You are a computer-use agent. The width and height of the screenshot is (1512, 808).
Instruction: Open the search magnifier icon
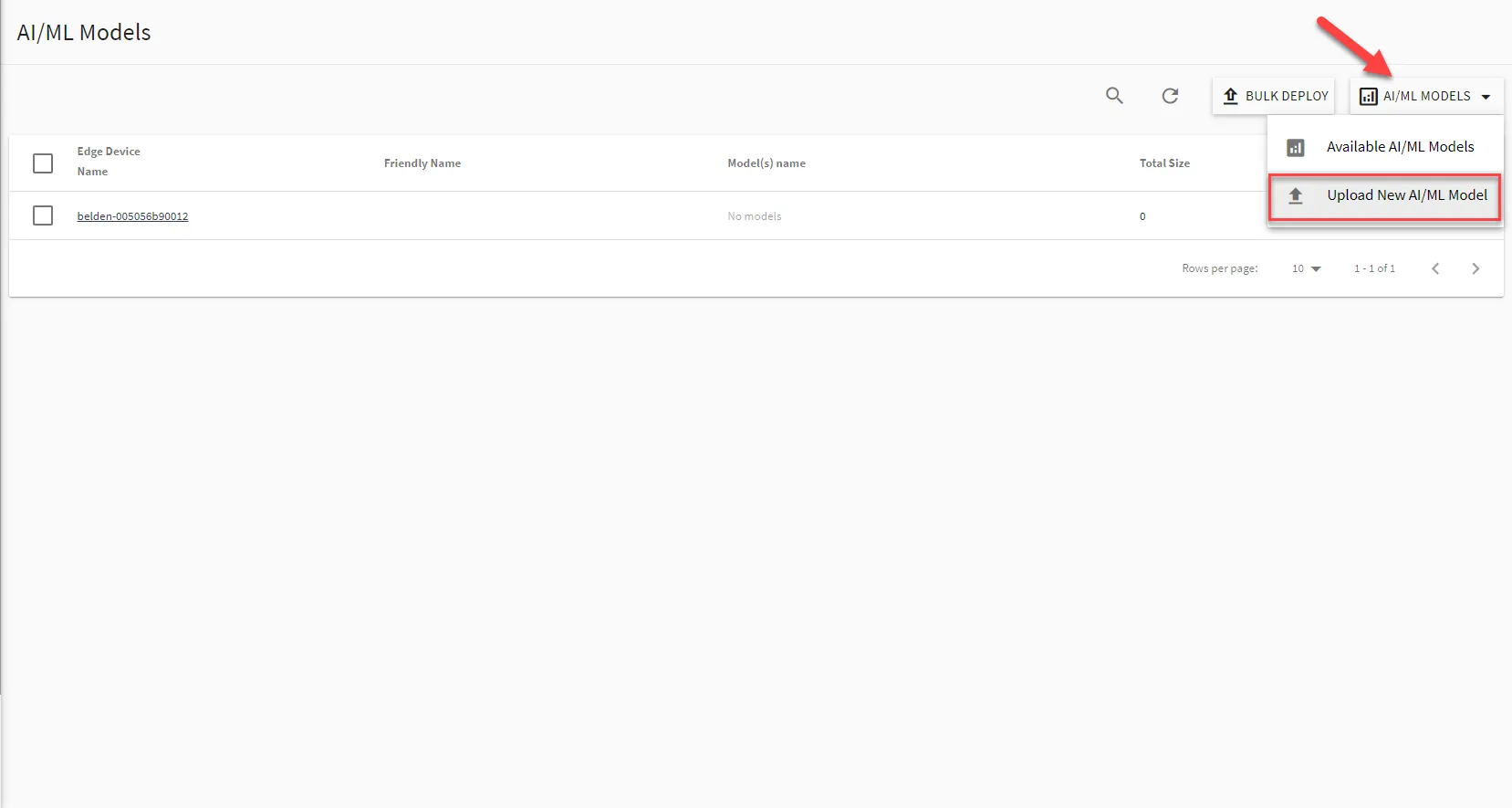[x=1114, y=95]
